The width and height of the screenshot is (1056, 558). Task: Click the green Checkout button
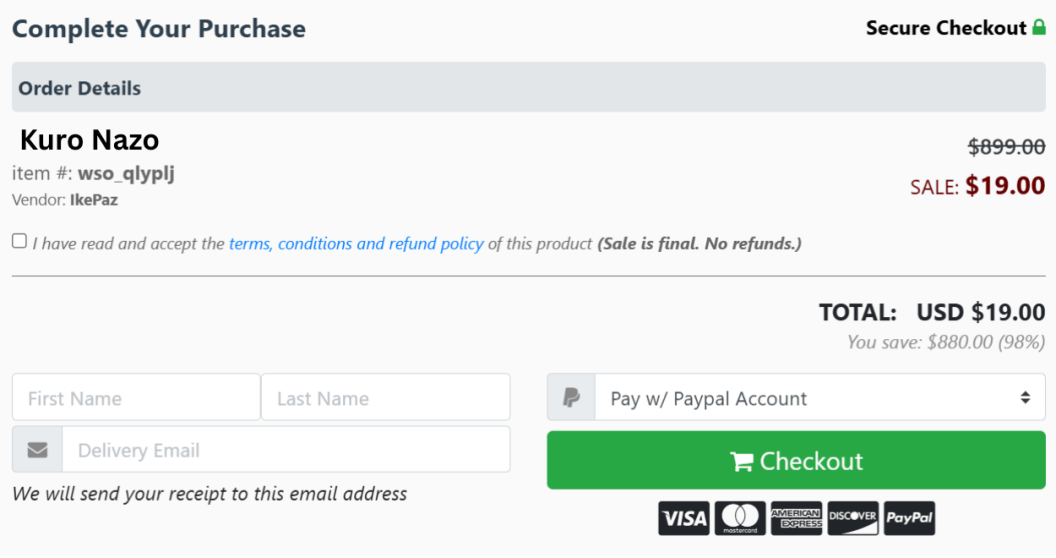[x=796, y=460]
